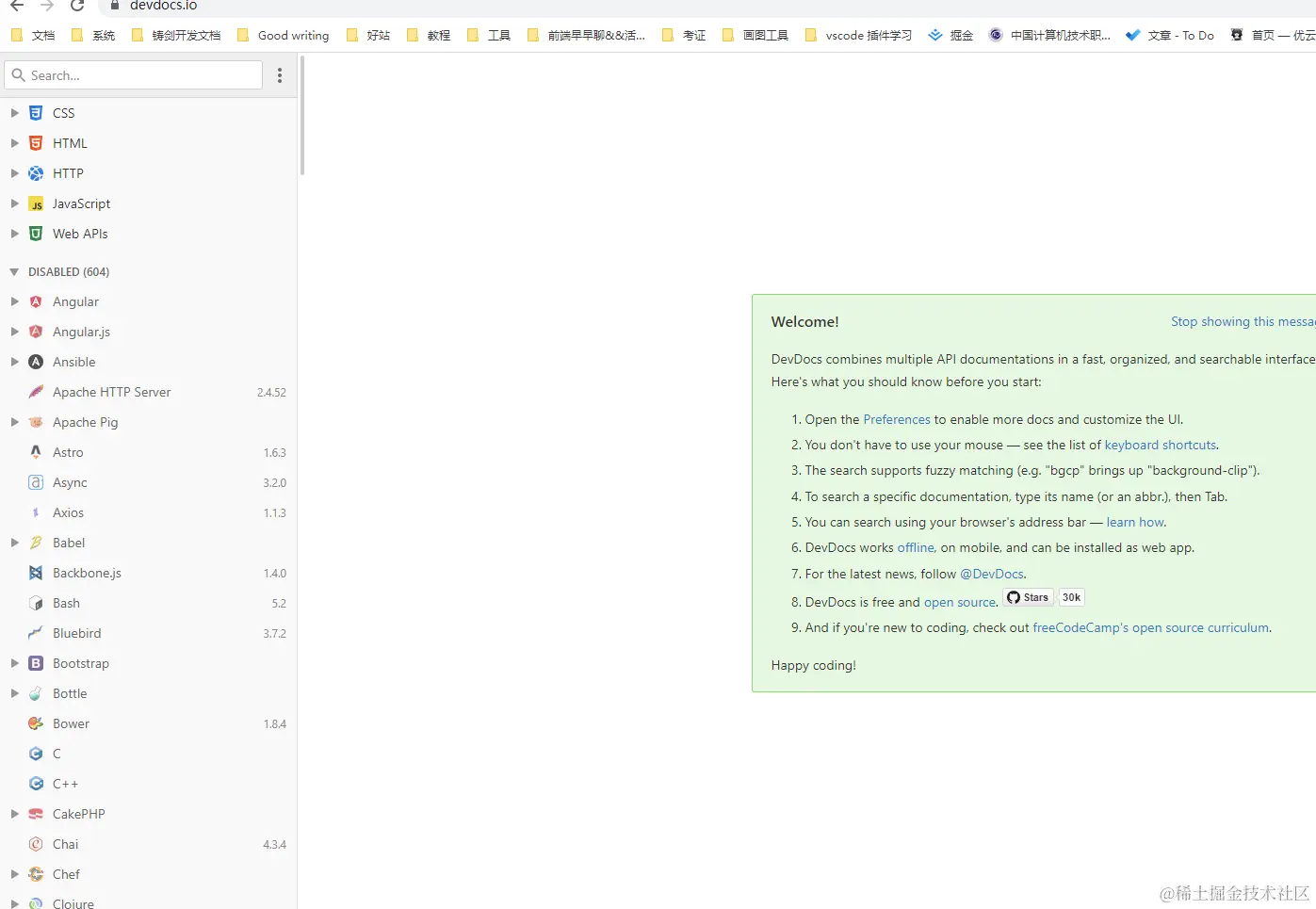Click the Bottle icon
1316x909 pixels.
tap(36, 693)
